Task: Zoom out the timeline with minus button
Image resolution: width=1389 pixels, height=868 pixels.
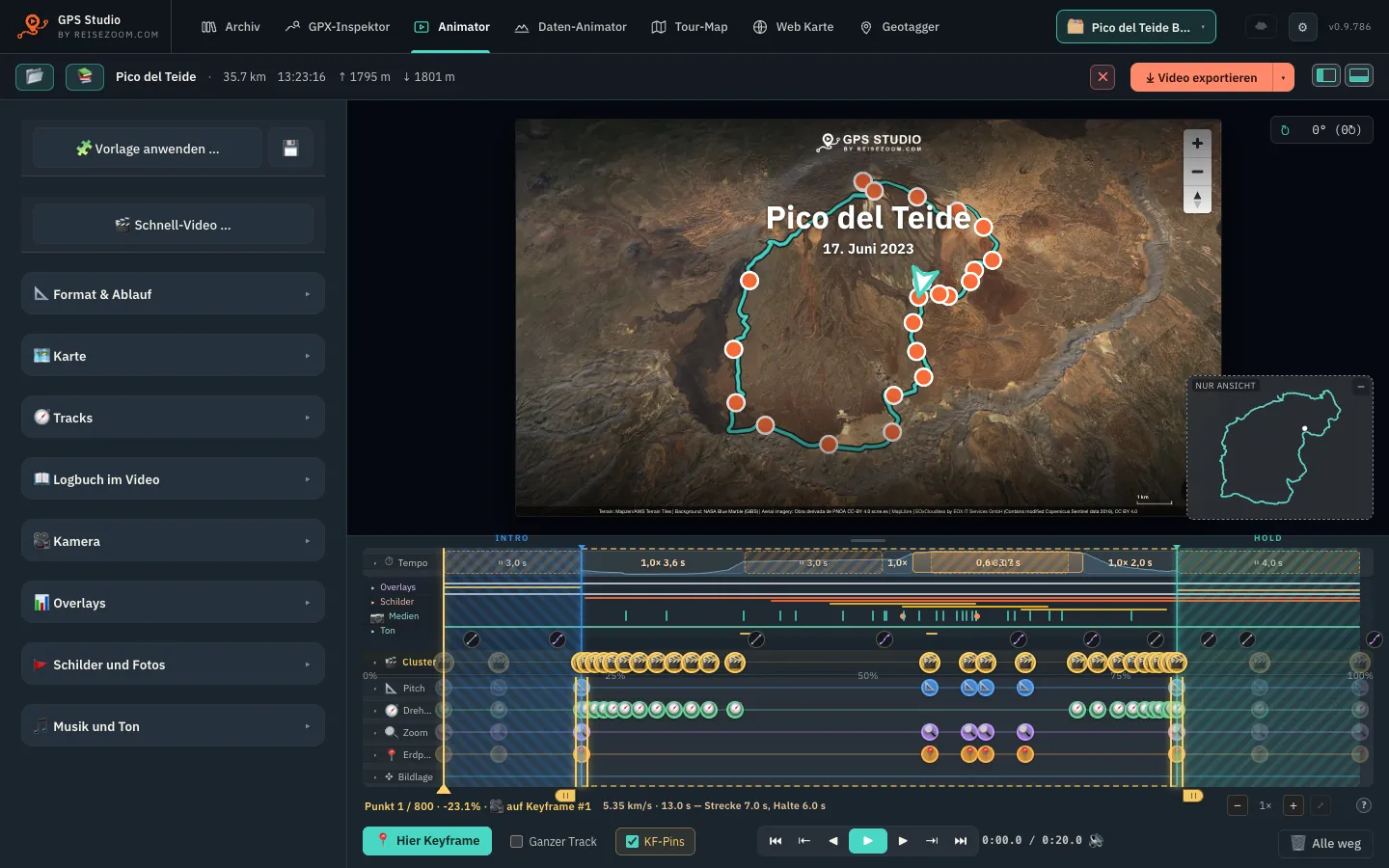Action: point(1238,805)
